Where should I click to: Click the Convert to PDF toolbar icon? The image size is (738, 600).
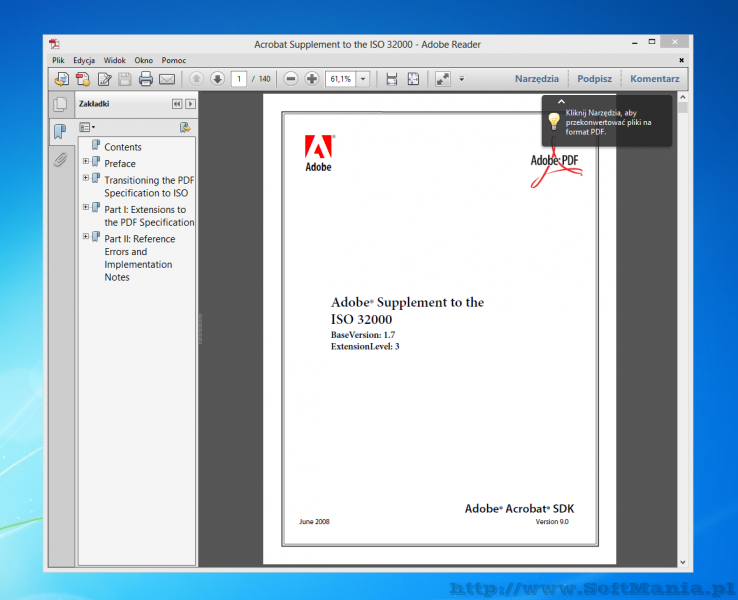coord(83,79)
